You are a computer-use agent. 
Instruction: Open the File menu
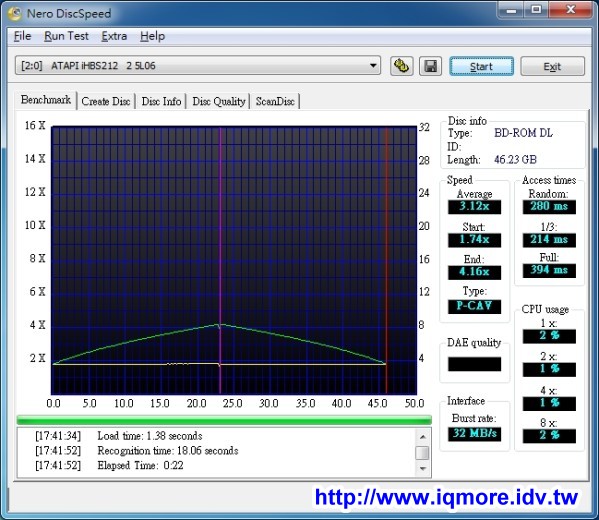(22, 36)
